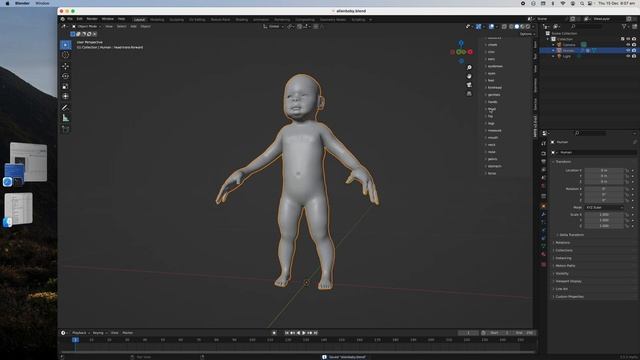Open macOS Spotlight search icon
The image size is (640, 360).
coord(582,3)
